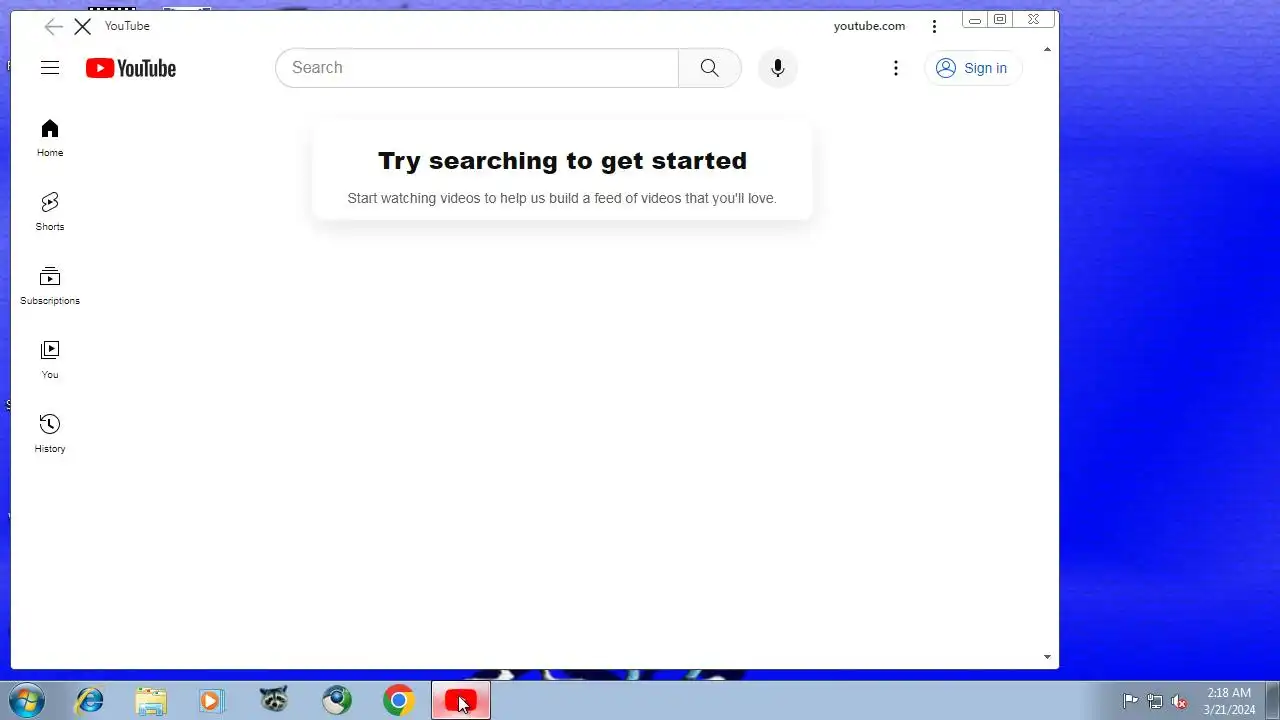
Task: Restore down the YouTube window
Action: [1000, 20]
